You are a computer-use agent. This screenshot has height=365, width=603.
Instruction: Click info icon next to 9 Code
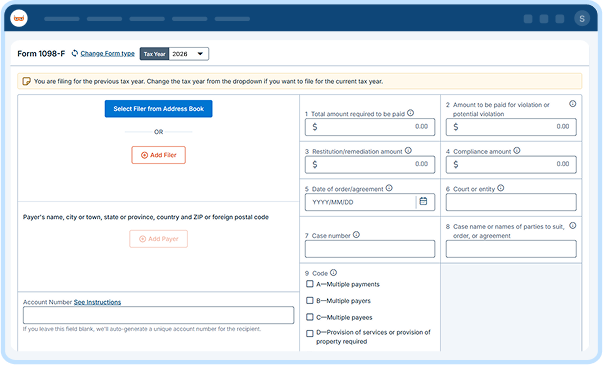coord(333,273)
